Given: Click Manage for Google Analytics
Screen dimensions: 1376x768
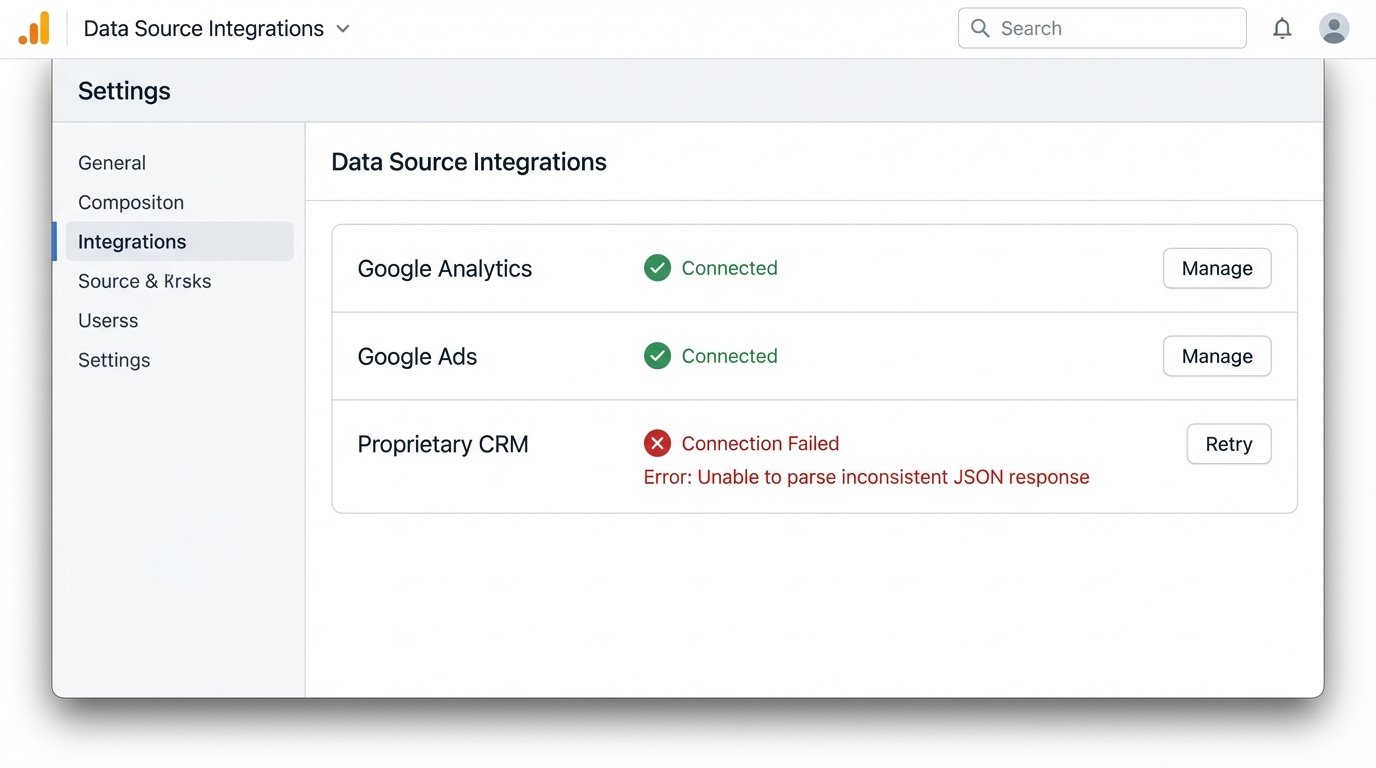Looking at the screenshot, I should point(1216,267).
